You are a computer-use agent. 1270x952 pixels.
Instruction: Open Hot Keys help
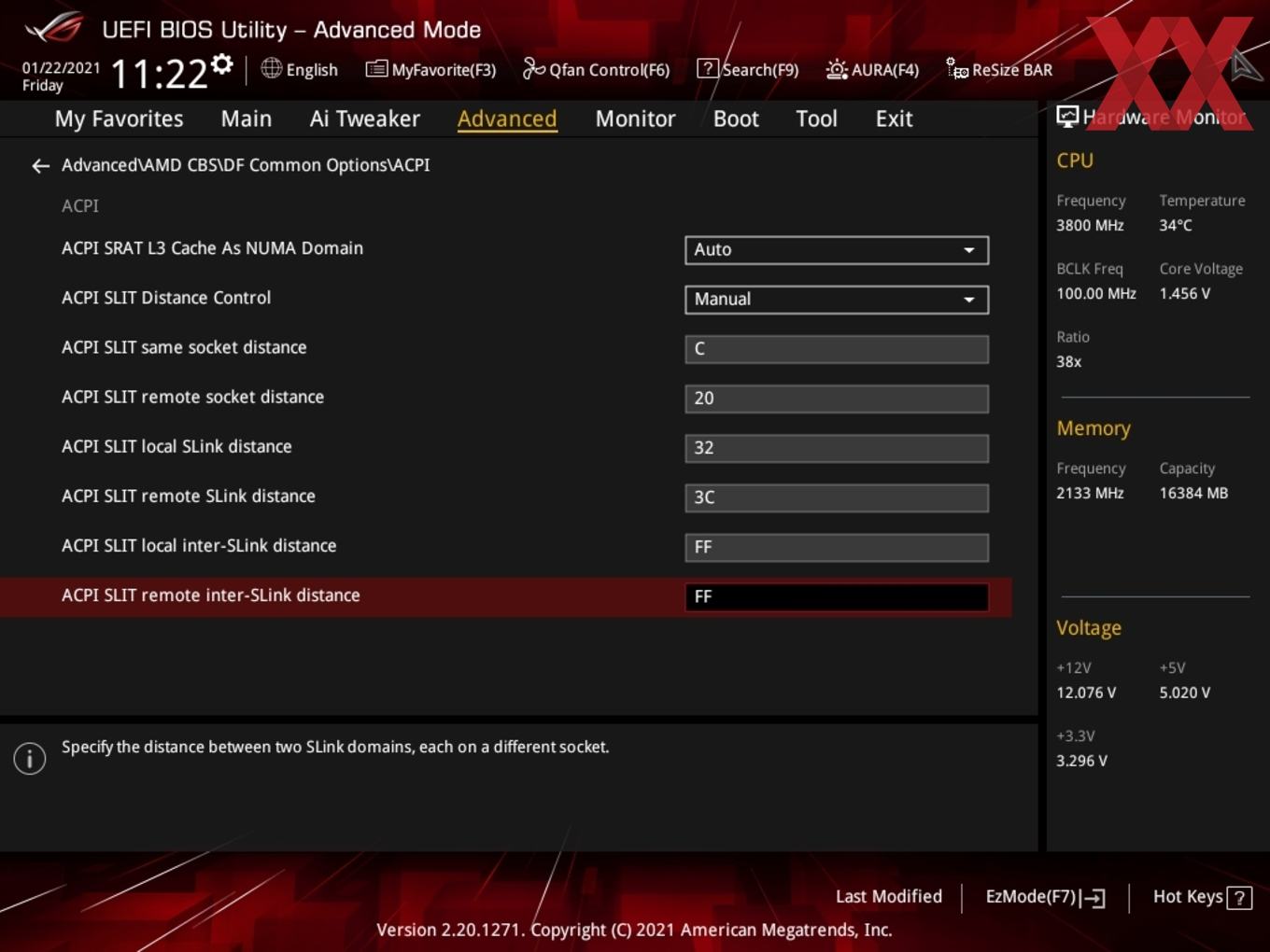[1203, 897]
